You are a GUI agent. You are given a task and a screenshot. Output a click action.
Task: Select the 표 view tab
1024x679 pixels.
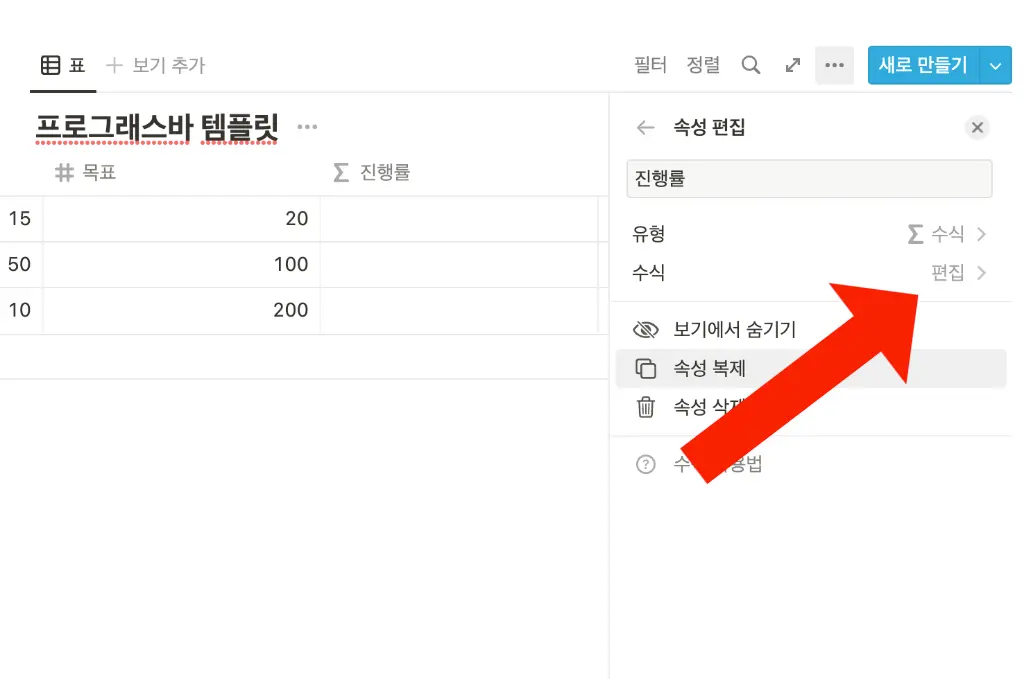[62, 66]
